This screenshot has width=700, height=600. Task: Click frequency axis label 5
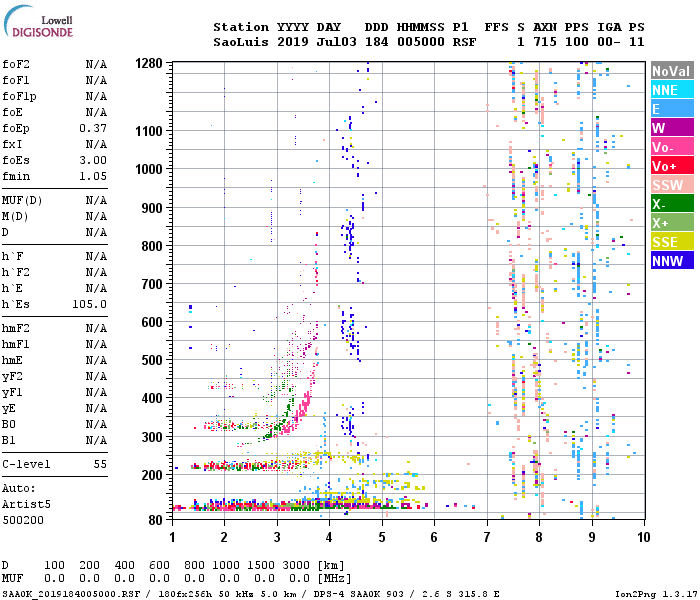pos(382,537)
